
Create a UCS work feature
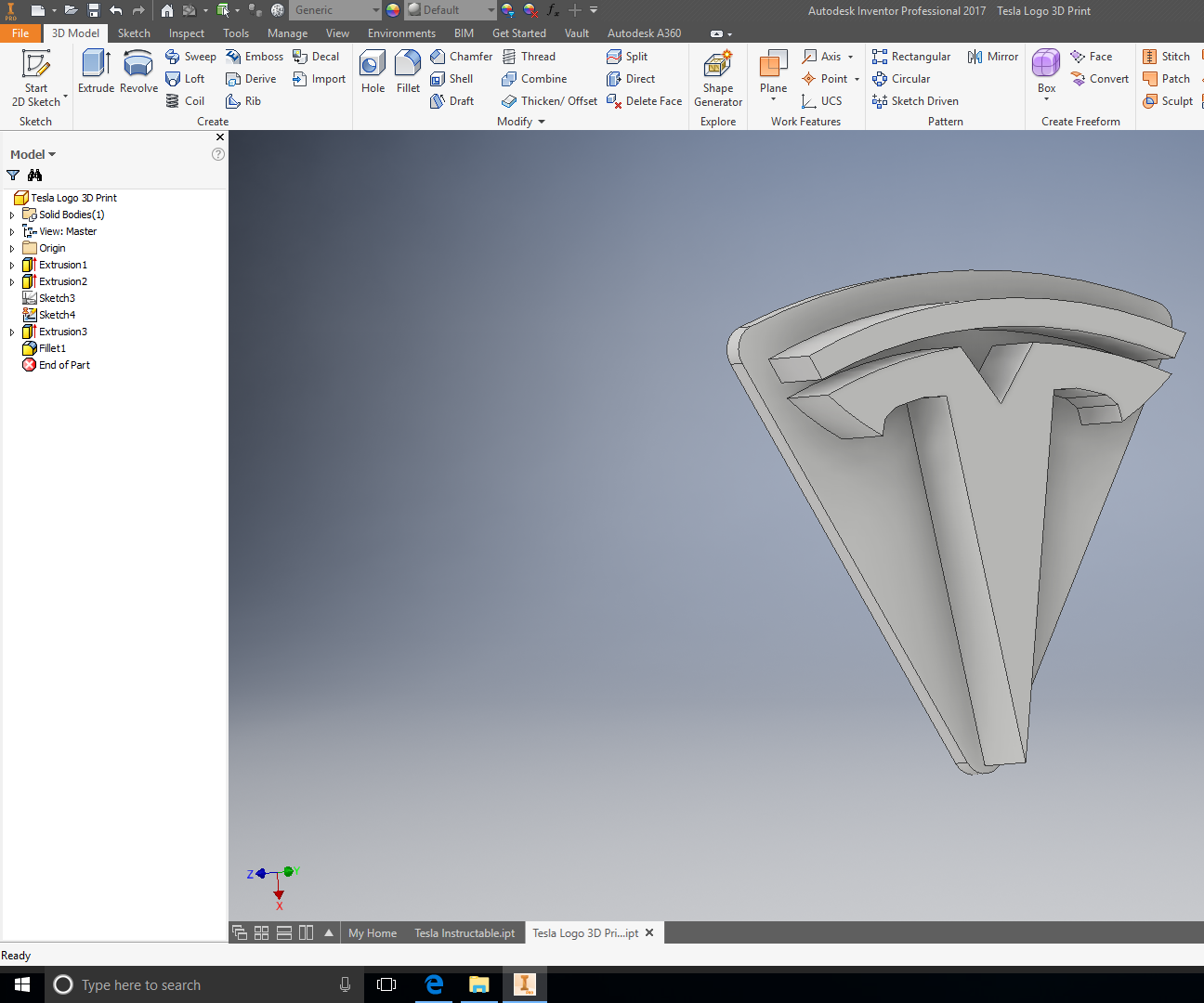tap(822, 101)
